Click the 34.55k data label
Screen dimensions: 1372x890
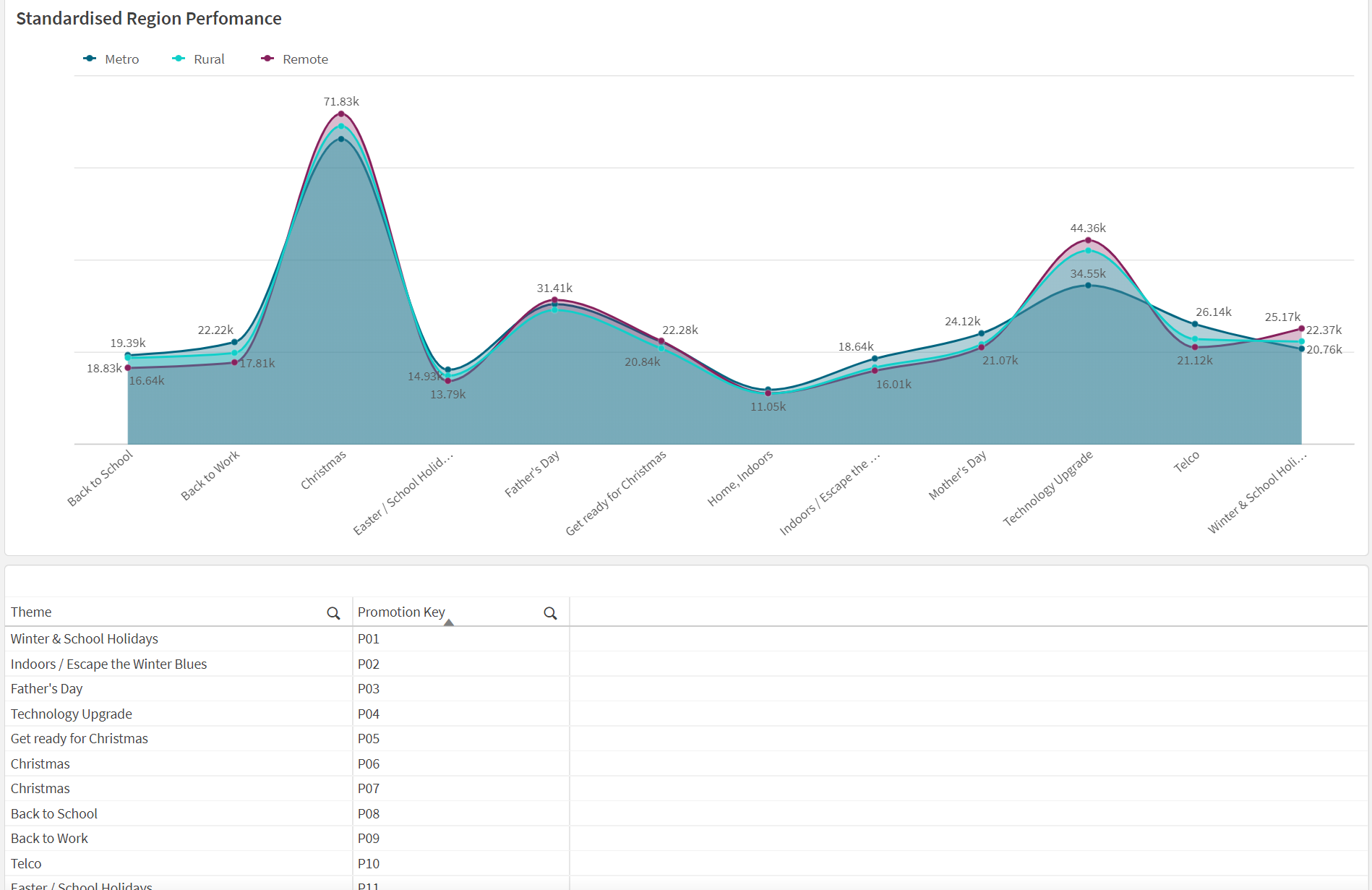pos(1088,274)
